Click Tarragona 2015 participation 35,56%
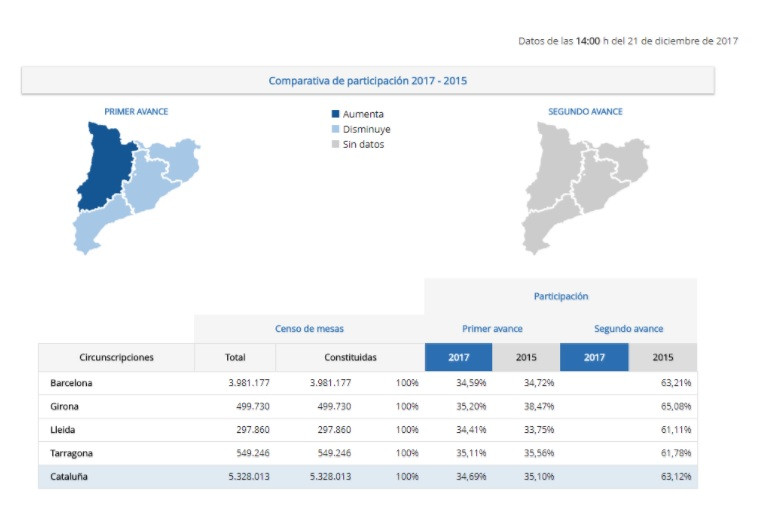The height and width of the screenshot is (508, 773). [x=539, y=453]
